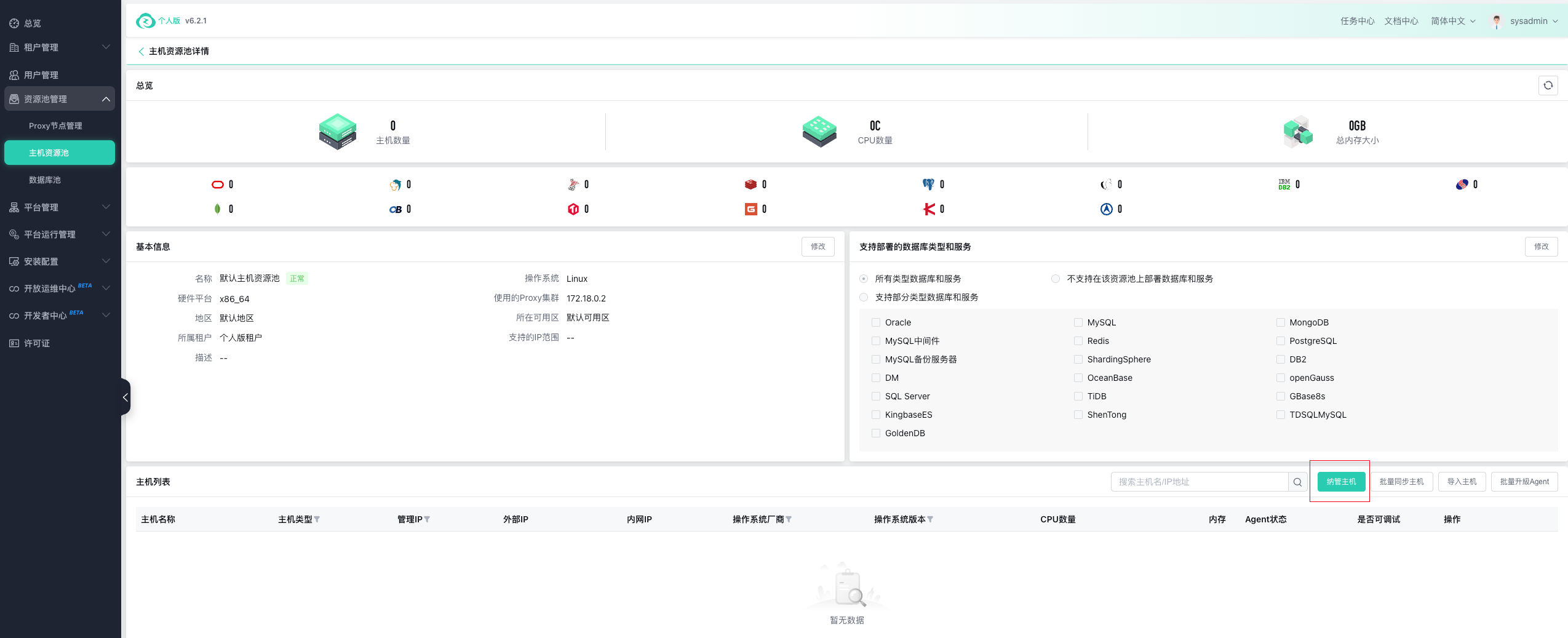Collapse the sidebar with the arrow handle
The width and height of the screenshot is (1568, 638).
(x=125, y=397)
